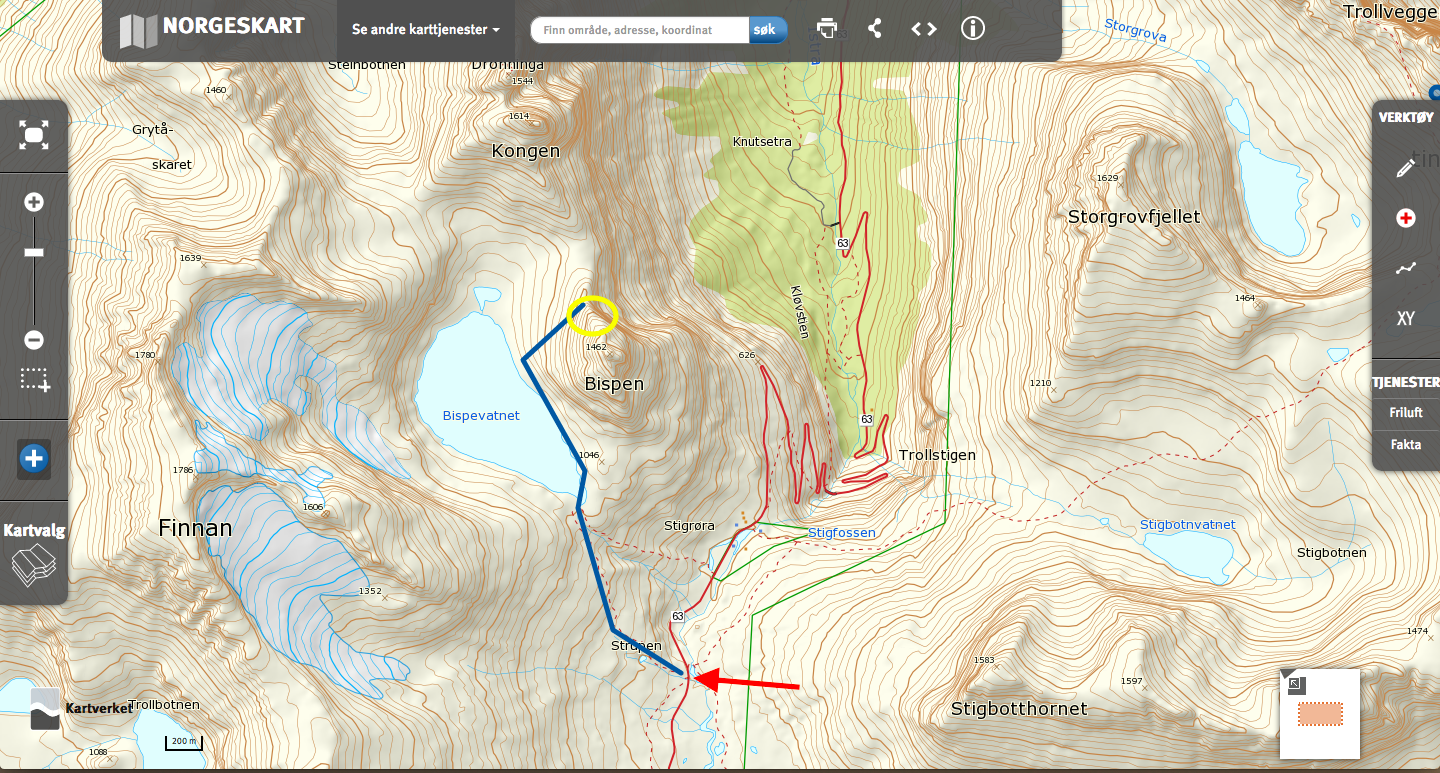Click the share map icon
The height and width of the screenshot is (773, 1440).
[x=875, y=28]
